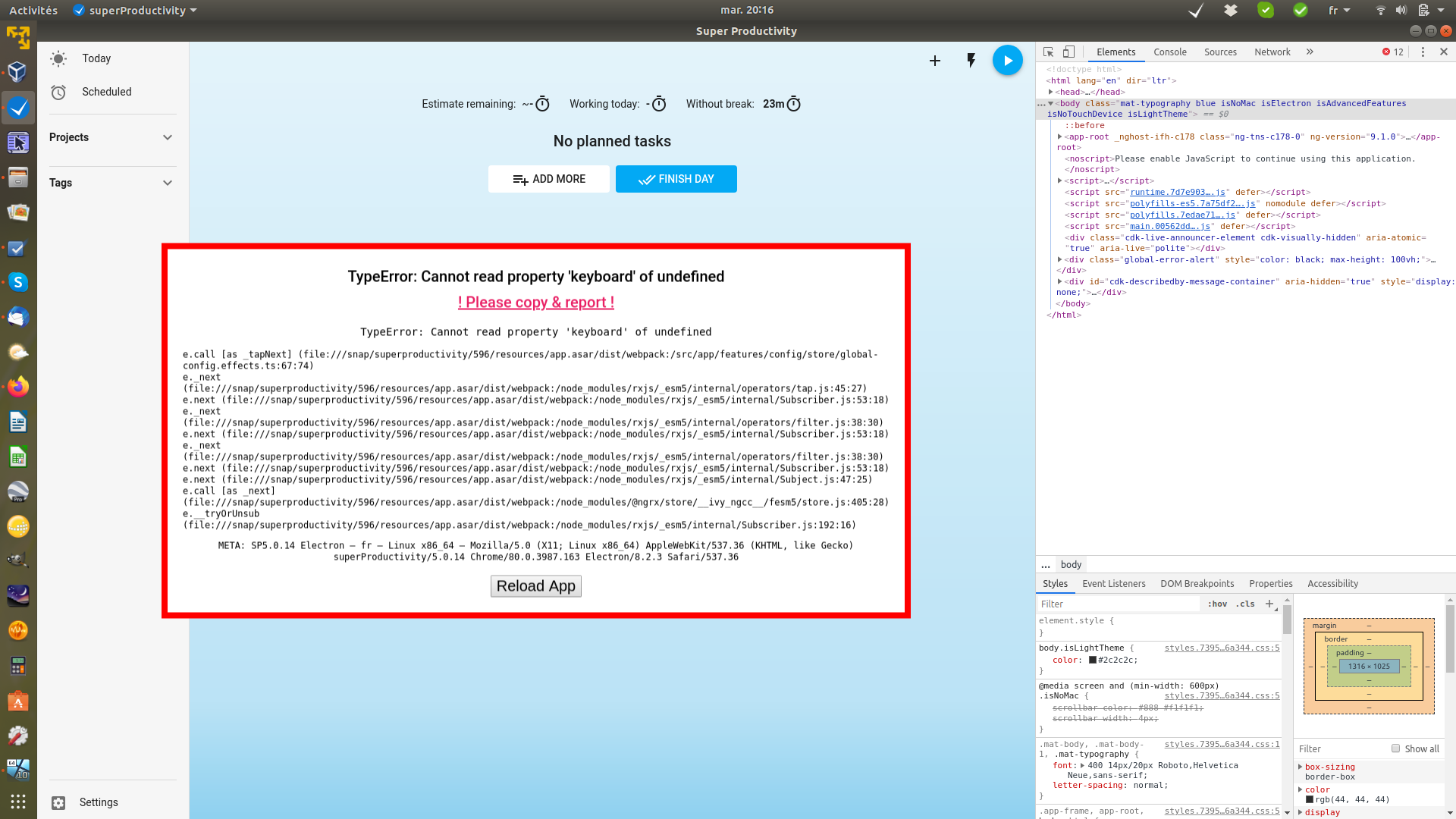Toggle the .cls class editor
The height and width of the screenshot is (819, 1456).
click(1245, 604)
